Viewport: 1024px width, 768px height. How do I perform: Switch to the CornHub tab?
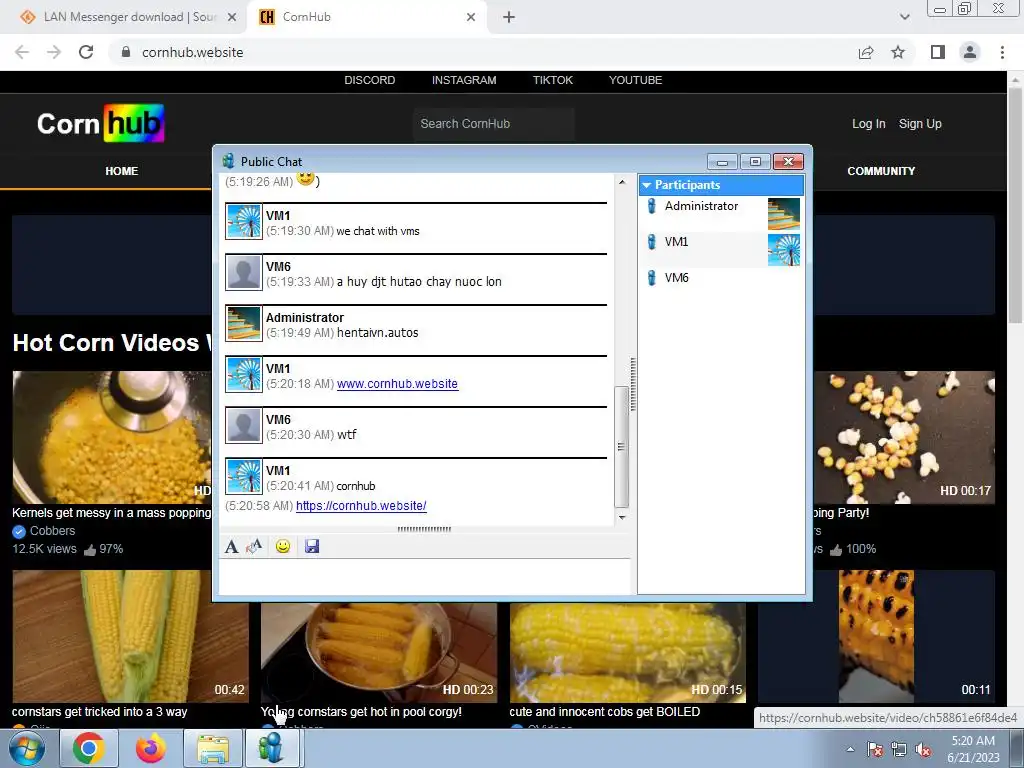pos(366,17)
